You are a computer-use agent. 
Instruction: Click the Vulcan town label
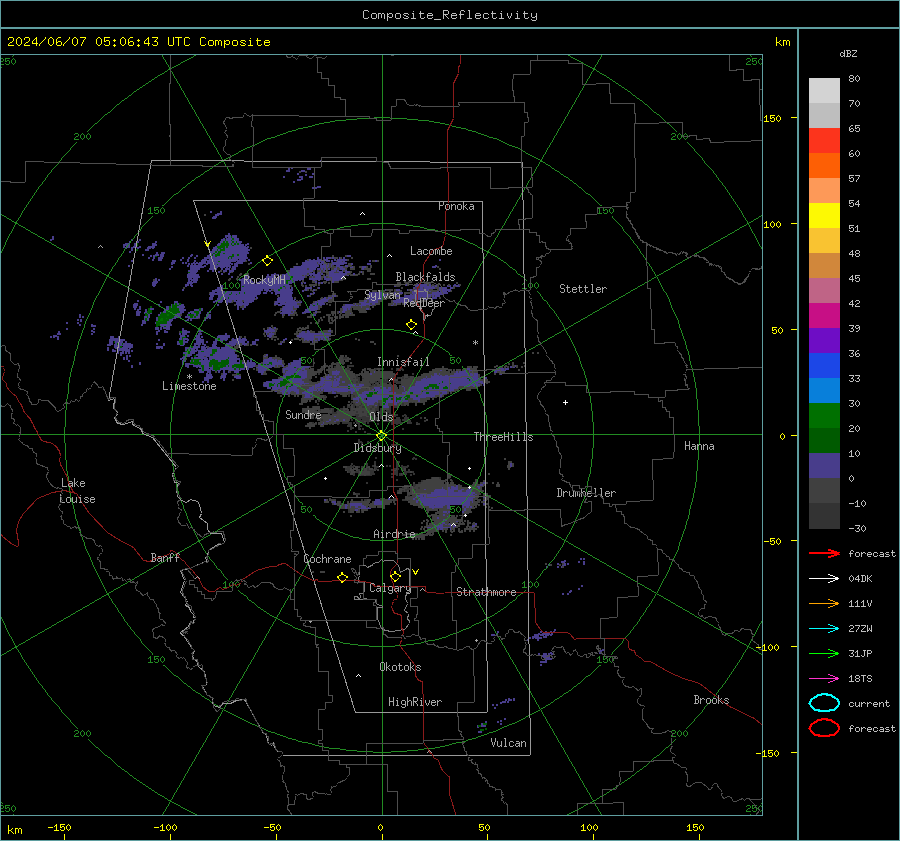click(x=508, y=743)
